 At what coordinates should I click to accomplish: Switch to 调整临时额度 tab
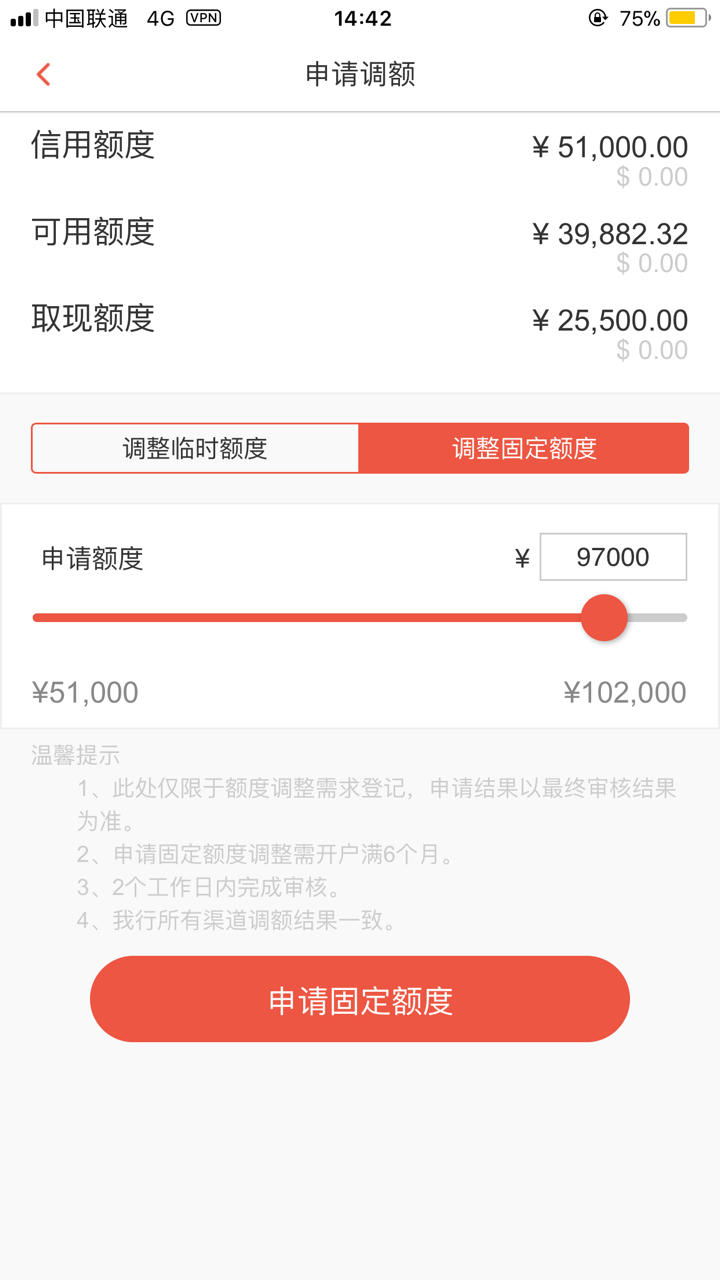tap(195, 448)
